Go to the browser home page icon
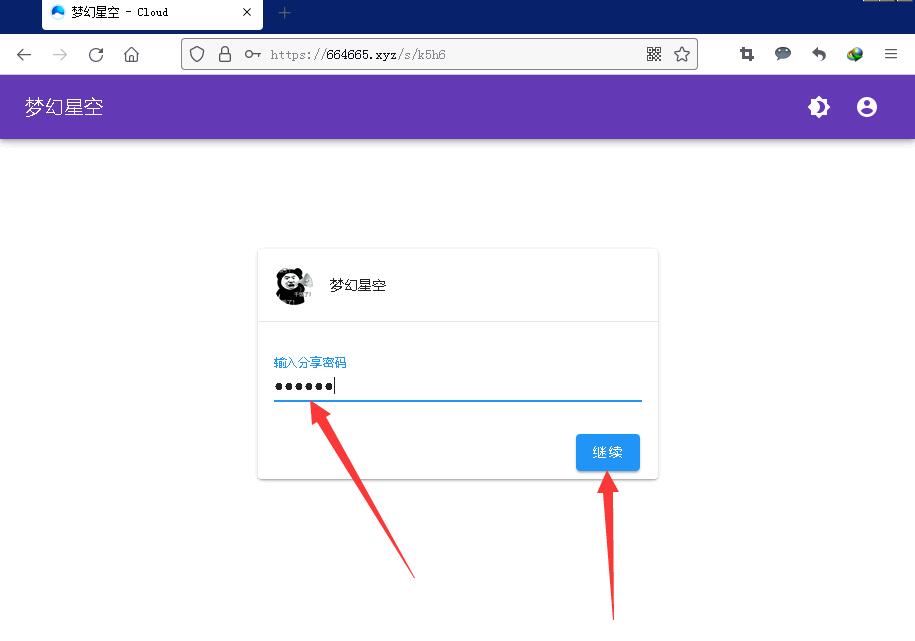The height and width of the screenshot is (641, 915). pyautogui.click(x=131, y=55)
